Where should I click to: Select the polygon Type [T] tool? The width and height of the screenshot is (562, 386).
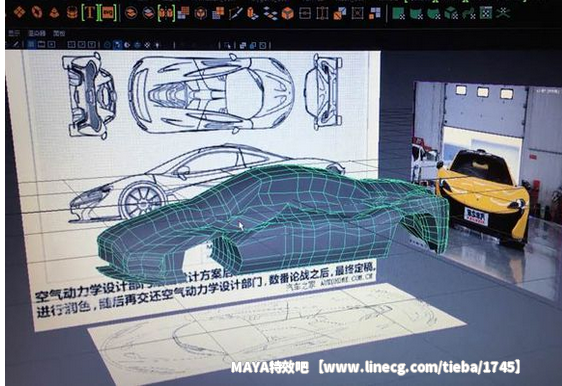point(90,13)
